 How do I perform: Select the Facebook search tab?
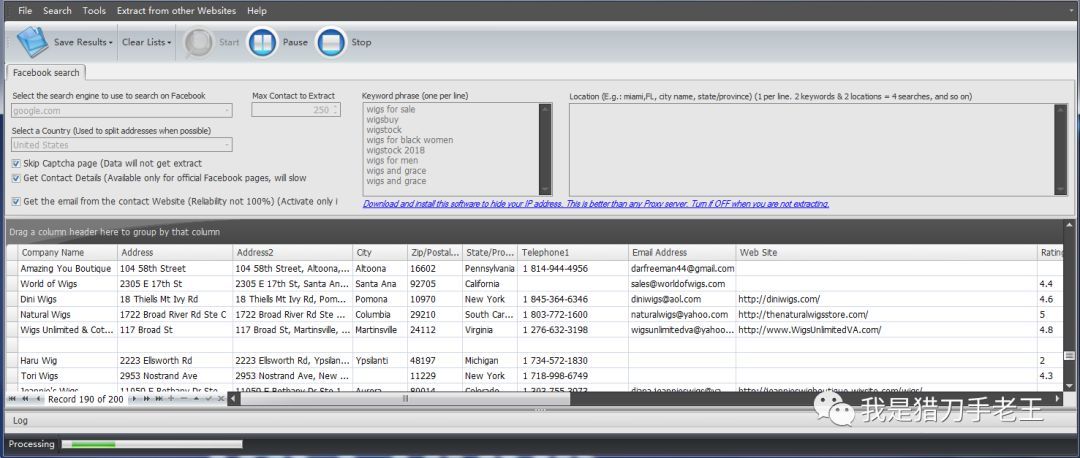pyautogui.click(x=46, y=72)
